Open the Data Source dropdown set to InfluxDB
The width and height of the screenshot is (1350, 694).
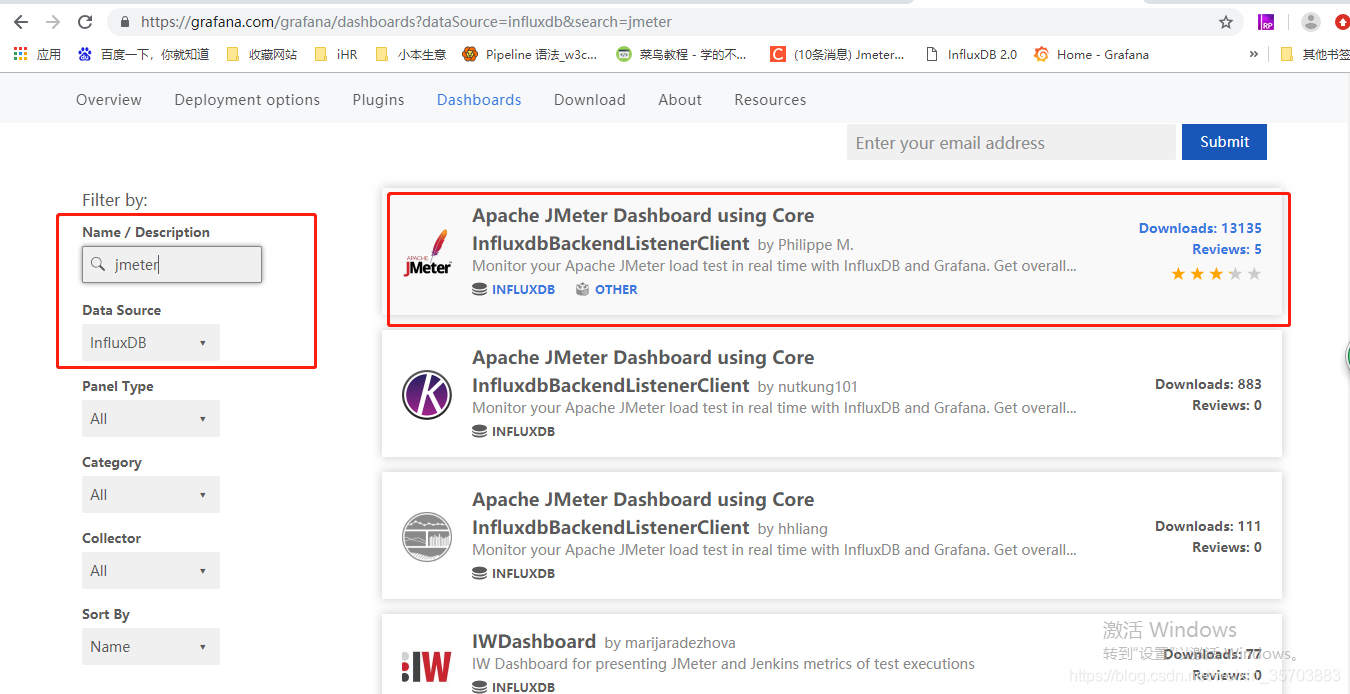pyautogui.click(x=151, y=343)
